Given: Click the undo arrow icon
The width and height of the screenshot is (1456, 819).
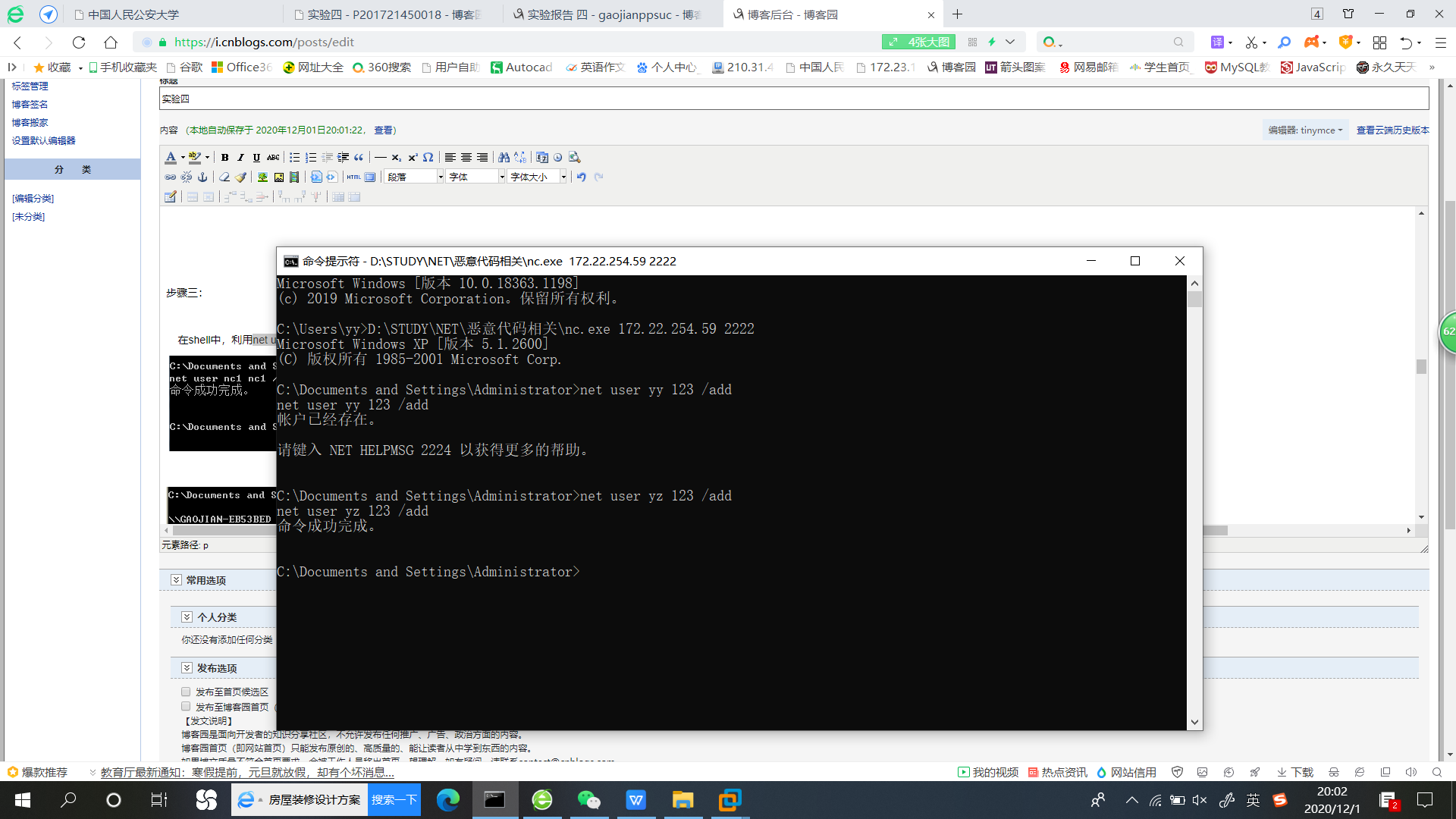Looking at the screenshot, I should (x=582, y=177).
